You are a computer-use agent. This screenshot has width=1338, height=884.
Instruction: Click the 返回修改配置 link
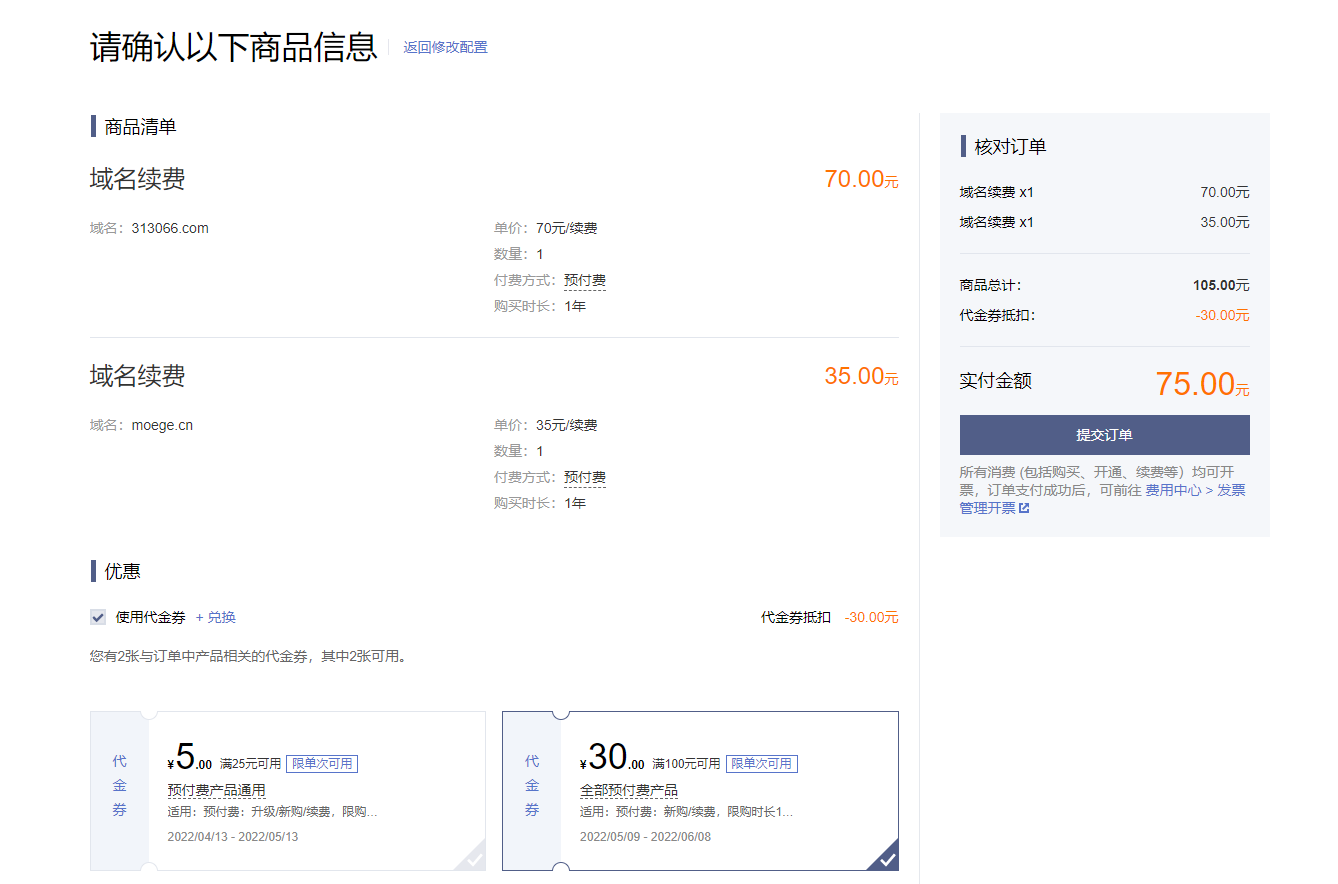click(x=445, y=47)
